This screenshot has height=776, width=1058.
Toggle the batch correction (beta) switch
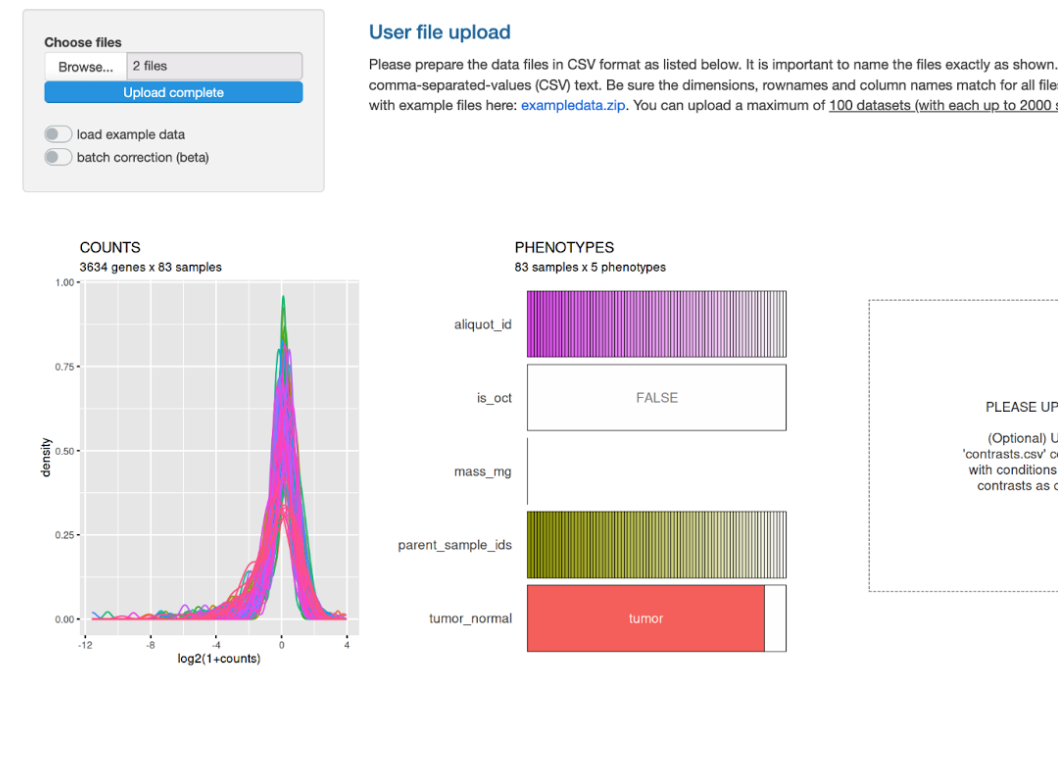click(59, 157)
